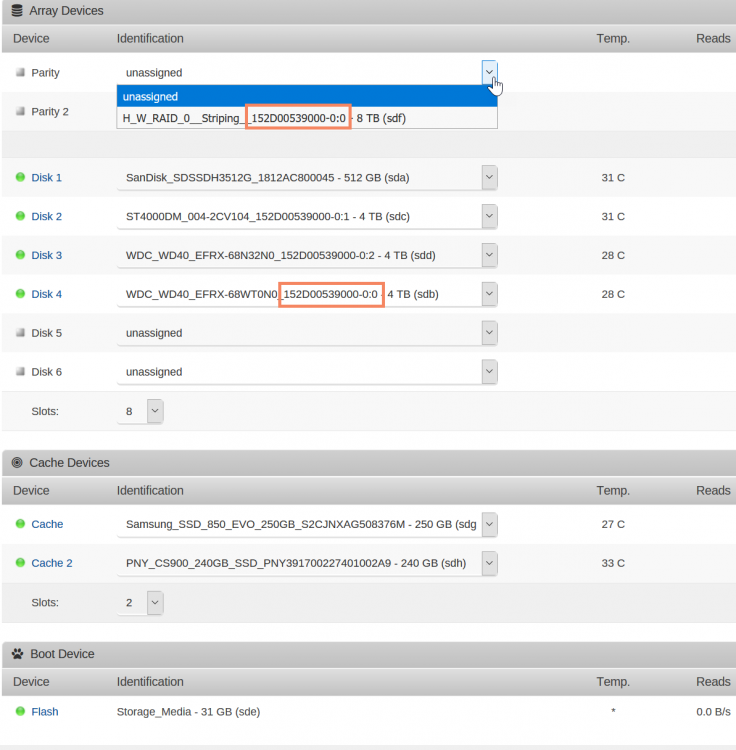The width and height of the screenshot is (736, 750).
Task: Click the Array Devices stack icon
Action: pos(17,11)
